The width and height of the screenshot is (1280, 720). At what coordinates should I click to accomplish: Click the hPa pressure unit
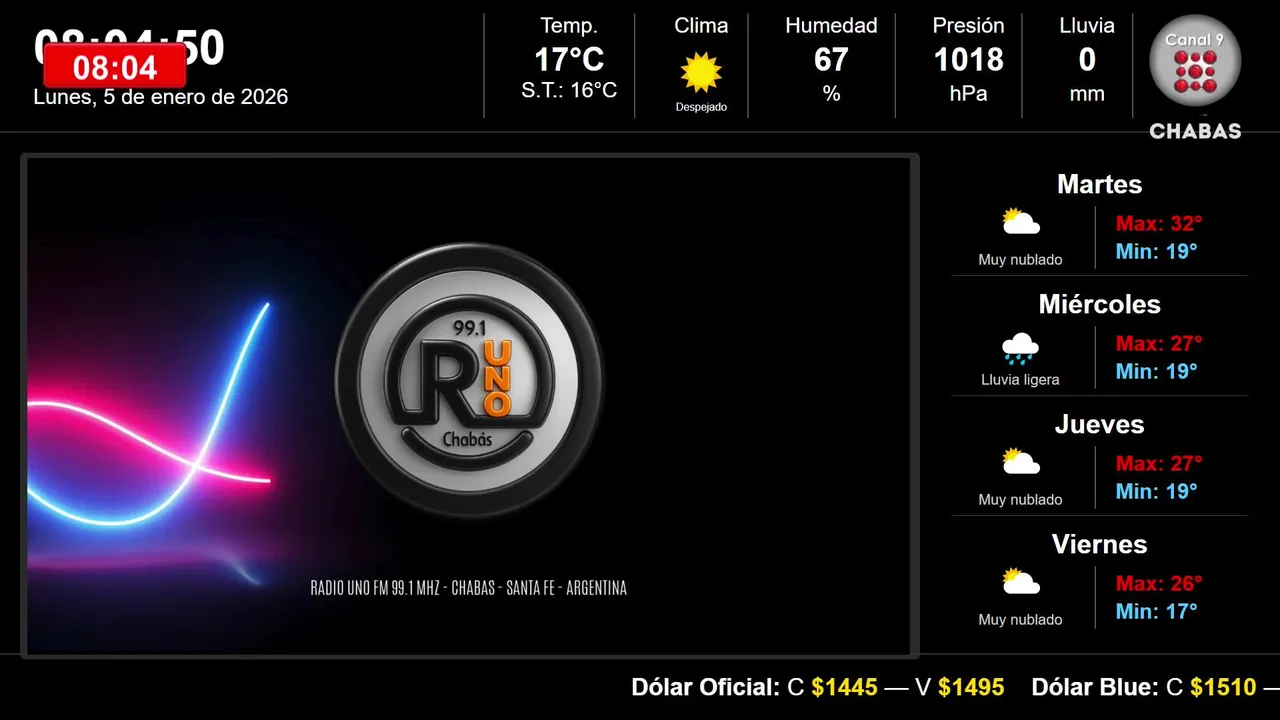[x=968, y=94]
